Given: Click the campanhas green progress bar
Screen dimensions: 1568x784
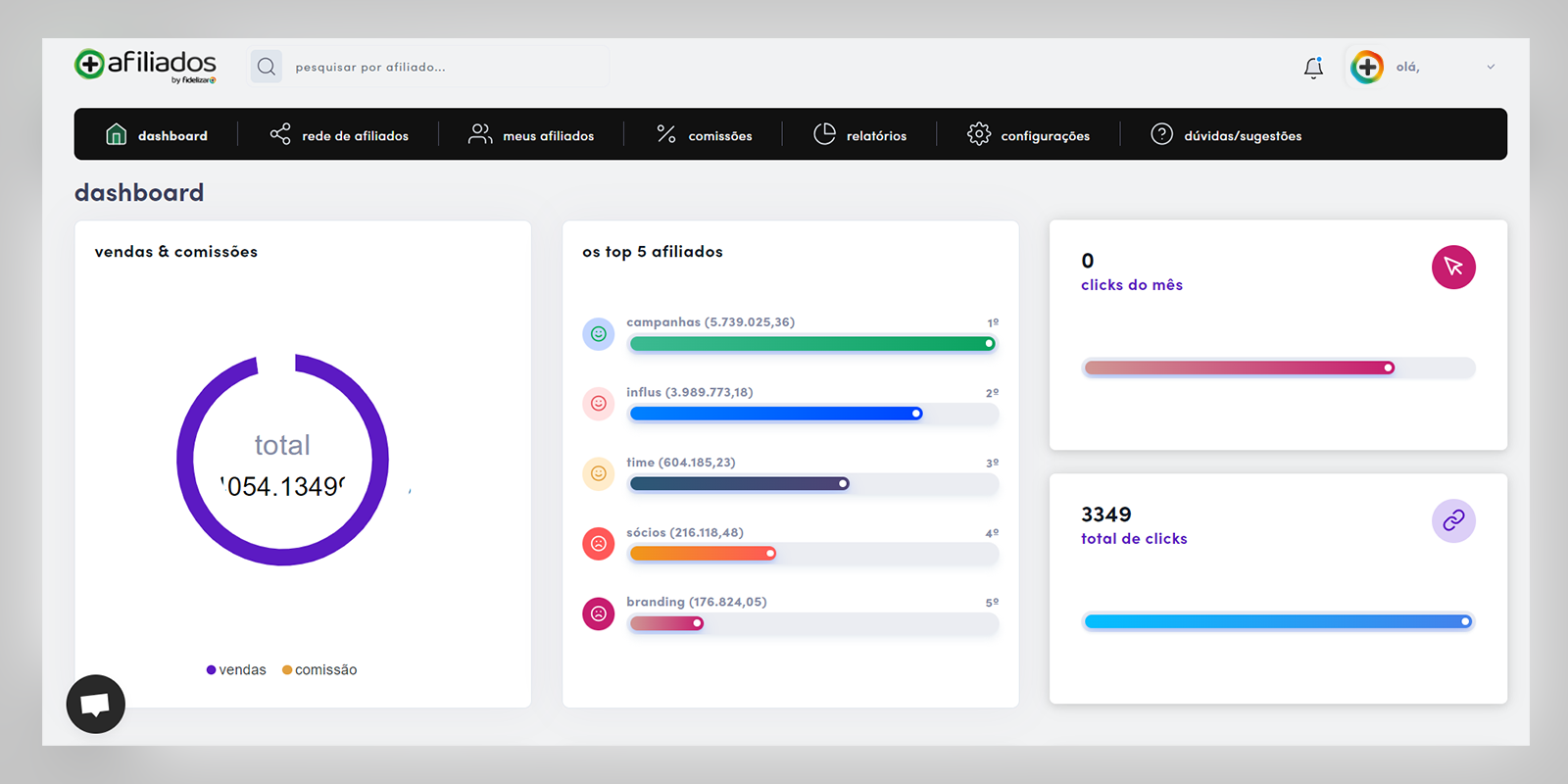Looking at the screenshot, I should point(812,343).
